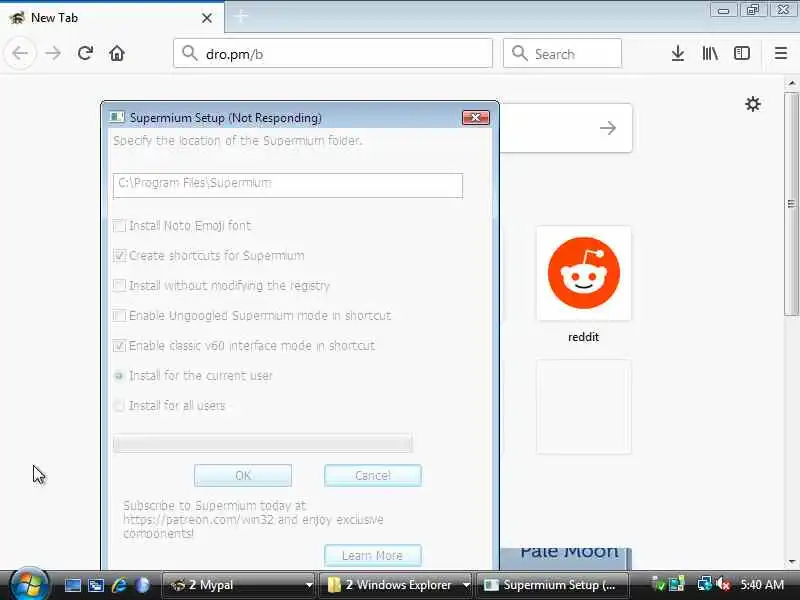Expand the Mypal taskbar group arrow
This screenshot has width=800, height=600.
click(309, 585)
